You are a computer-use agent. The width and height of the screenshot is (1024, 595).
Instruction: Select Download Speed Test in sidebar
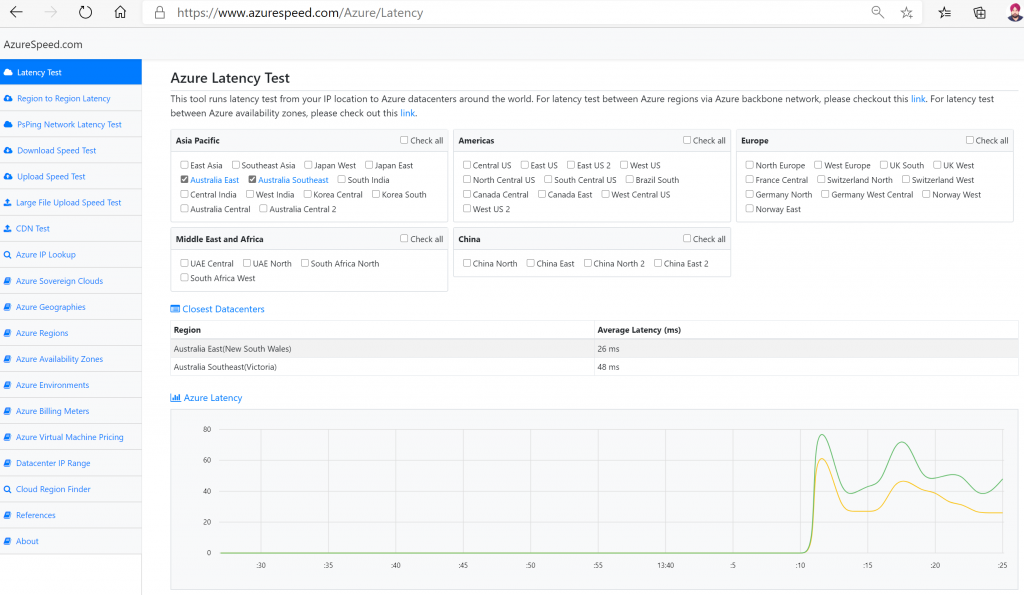tap(56, 151)
